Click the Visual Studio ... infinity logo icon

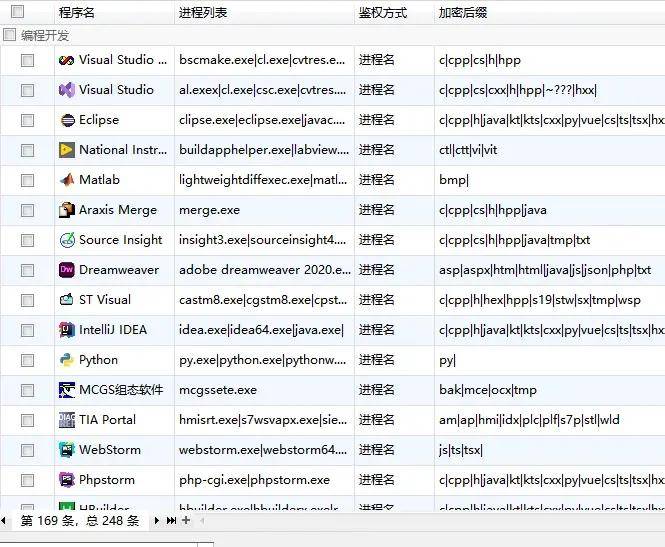(x=67, y=61)
